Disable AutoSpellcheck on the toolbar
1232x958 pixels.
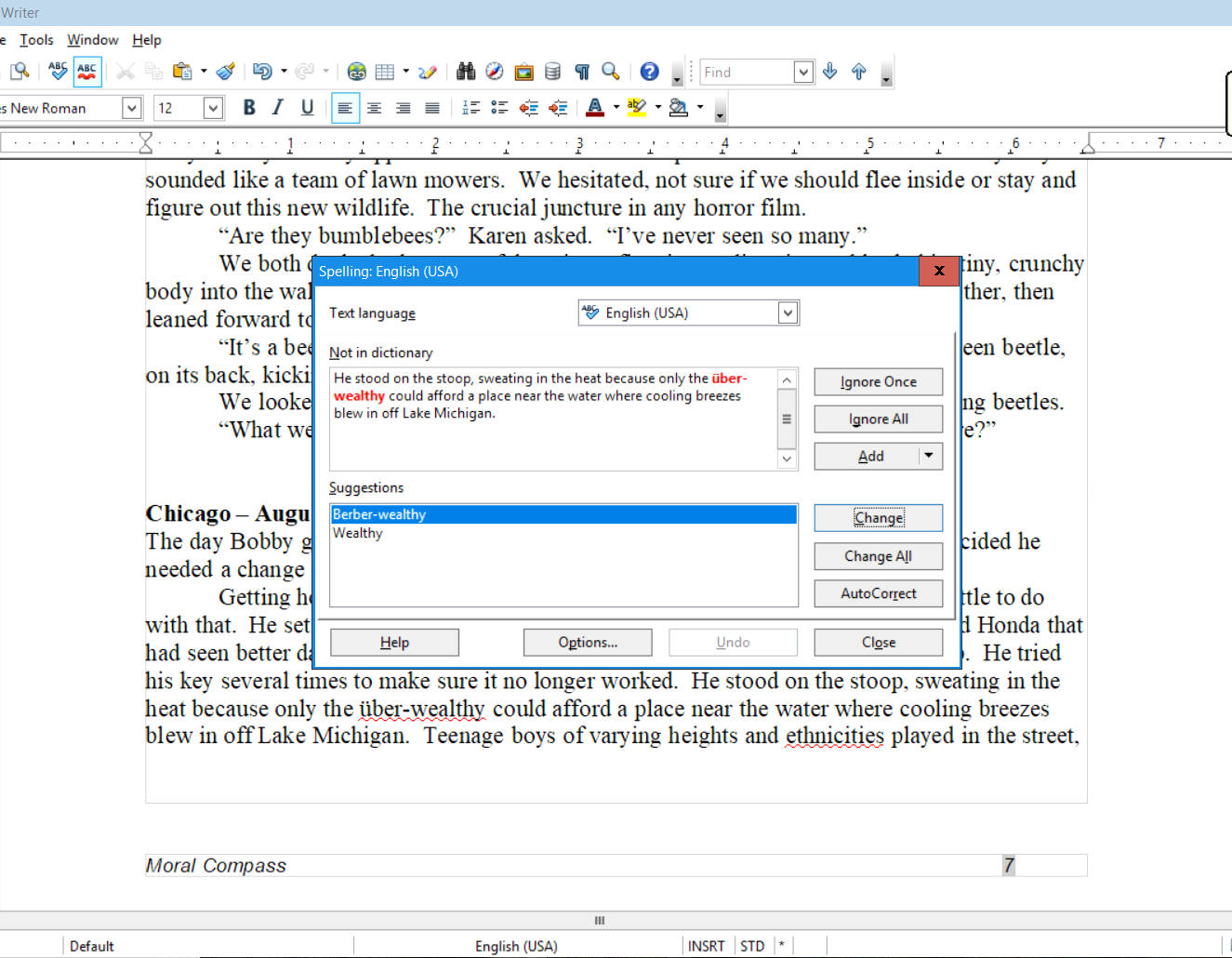click(x=86, y=71)
